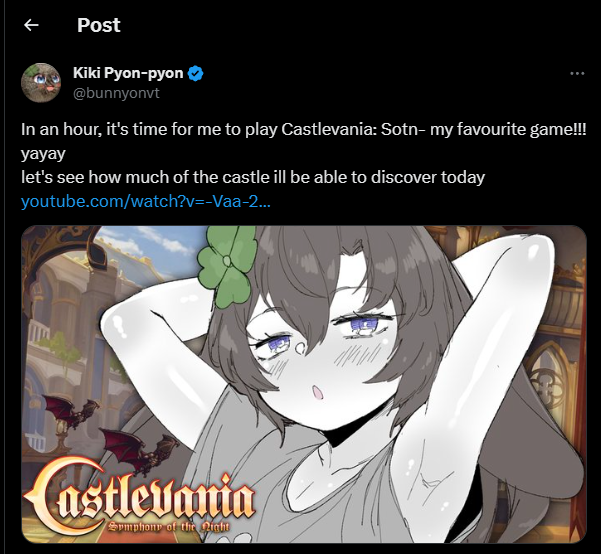601x554 pixels.
Task: Click the green clover hair ornament in the image
Action: click(227, 266)
